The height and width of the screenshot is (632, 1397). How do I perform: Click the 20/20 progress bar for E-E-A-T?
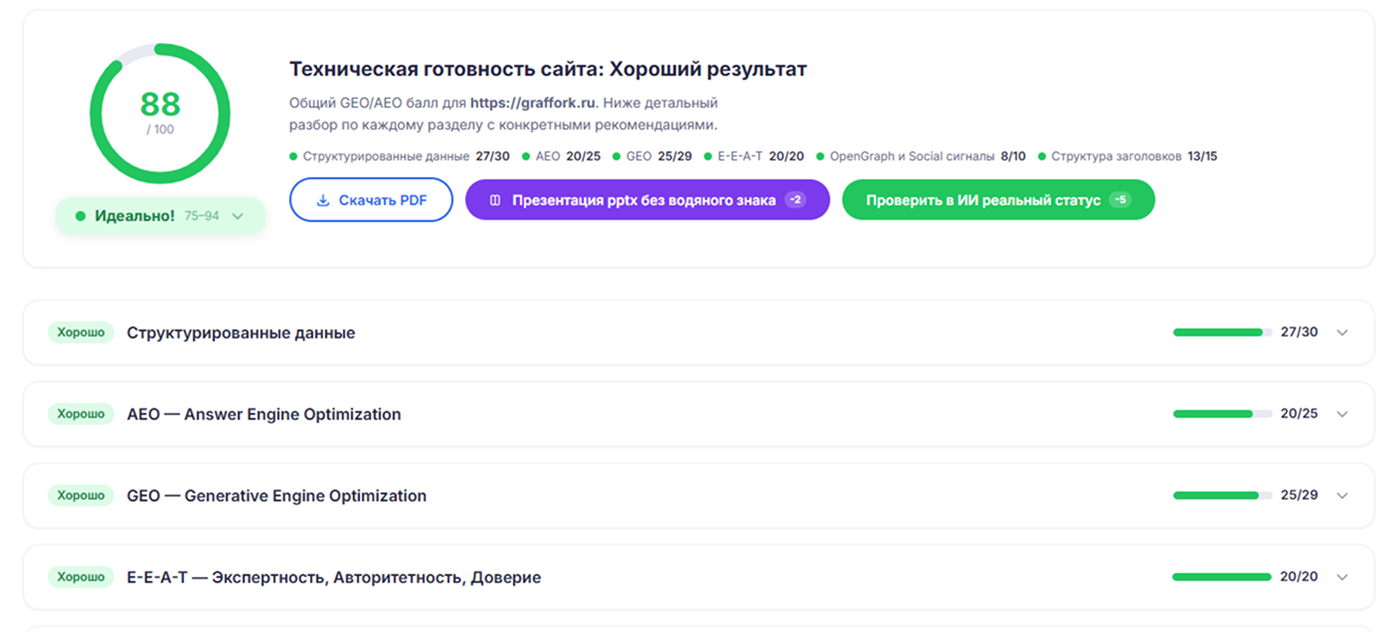[x=1222, y=577]
